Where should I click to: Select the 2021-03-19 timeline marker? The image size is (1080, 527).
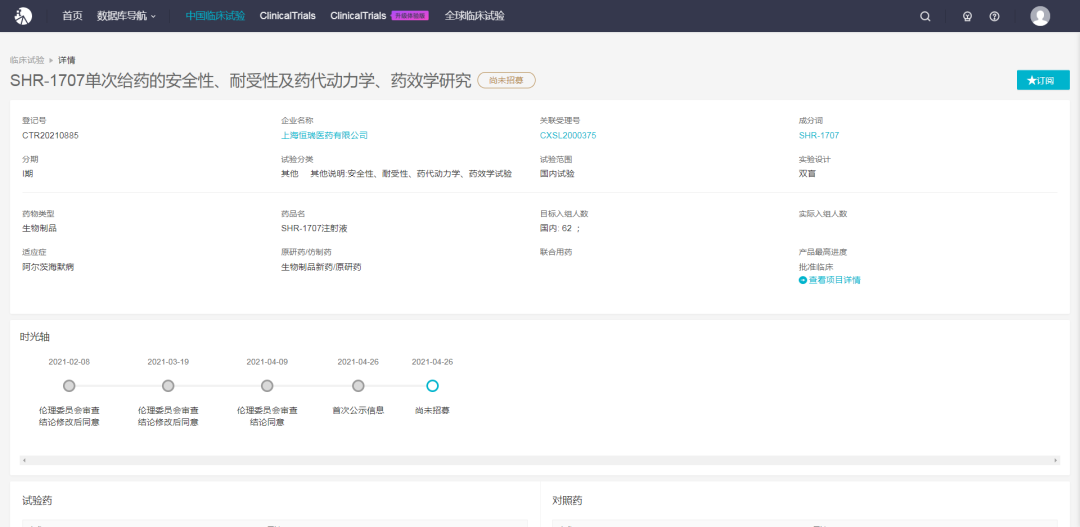(x=168, y=386)
